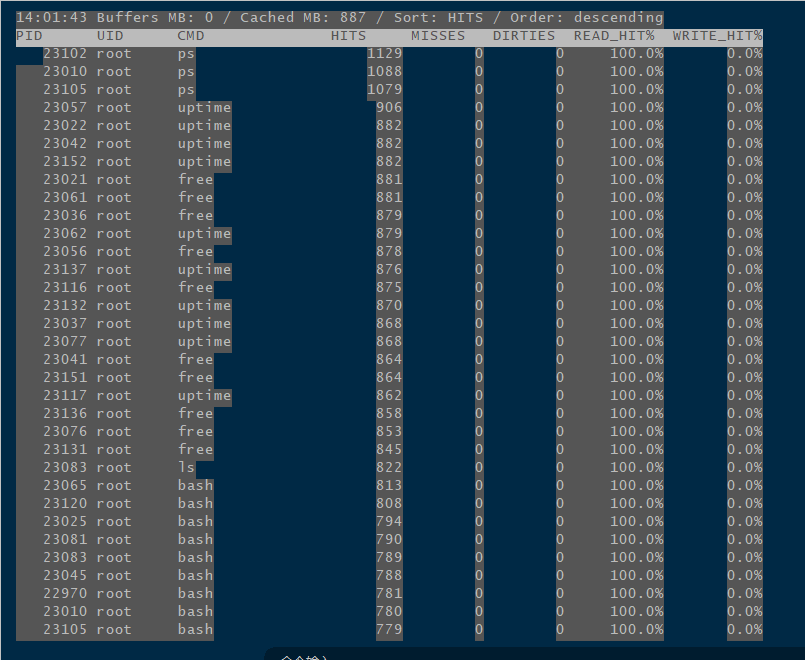
Task: Select the HITS value 1129
Action: (x=385, y=54)
